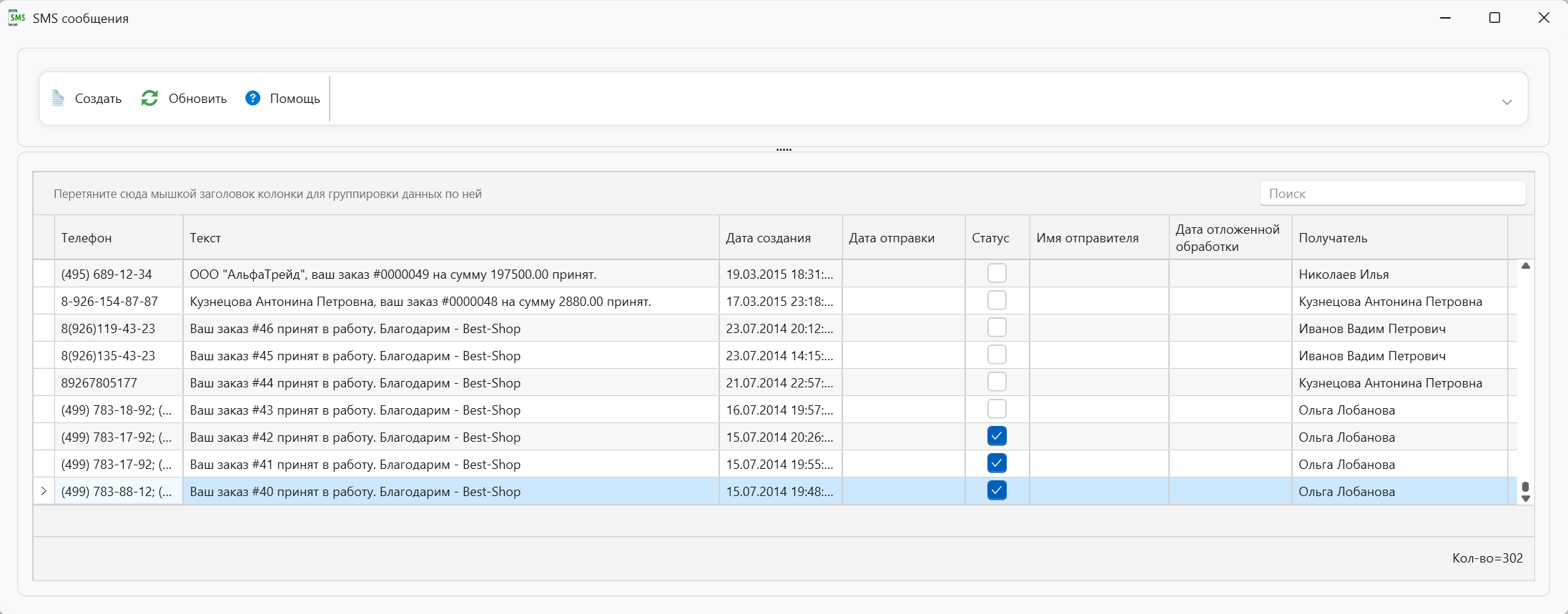
Task: Click the blue Помощь question icon
Action: 252,98
